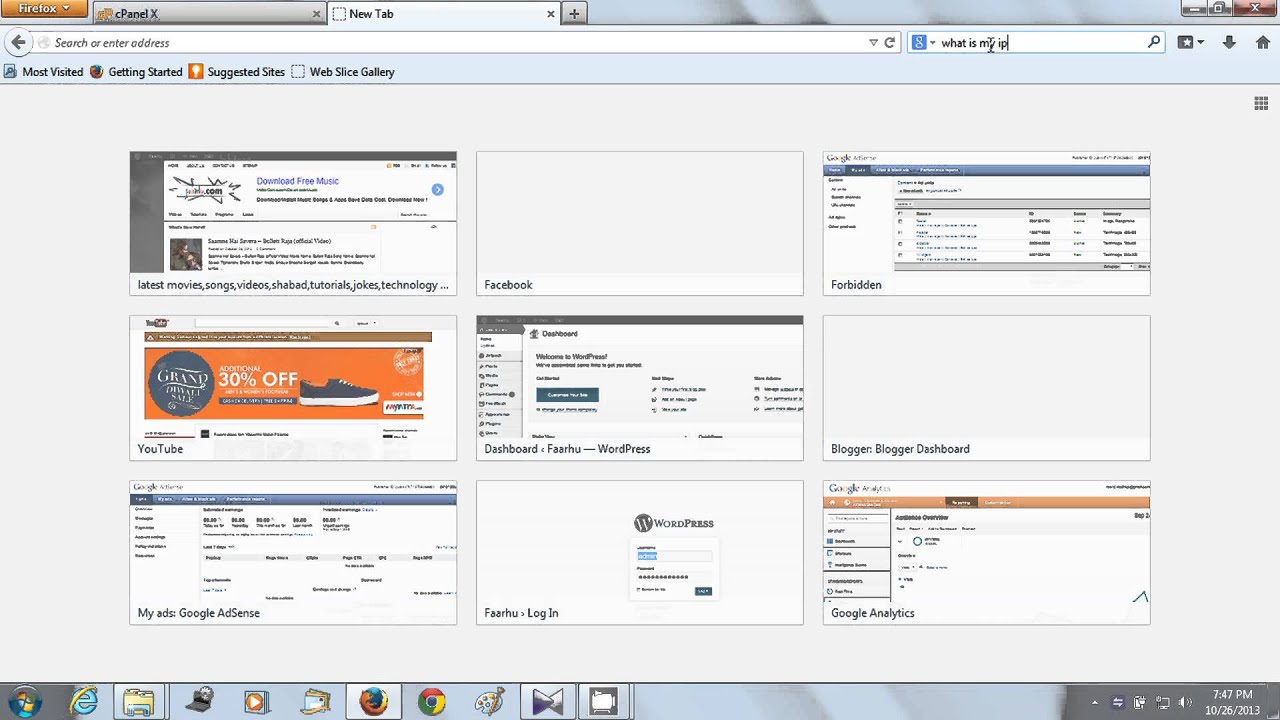Open the My ads: Google AdSense tile
1280x720 pixels.
coord(293,552)
